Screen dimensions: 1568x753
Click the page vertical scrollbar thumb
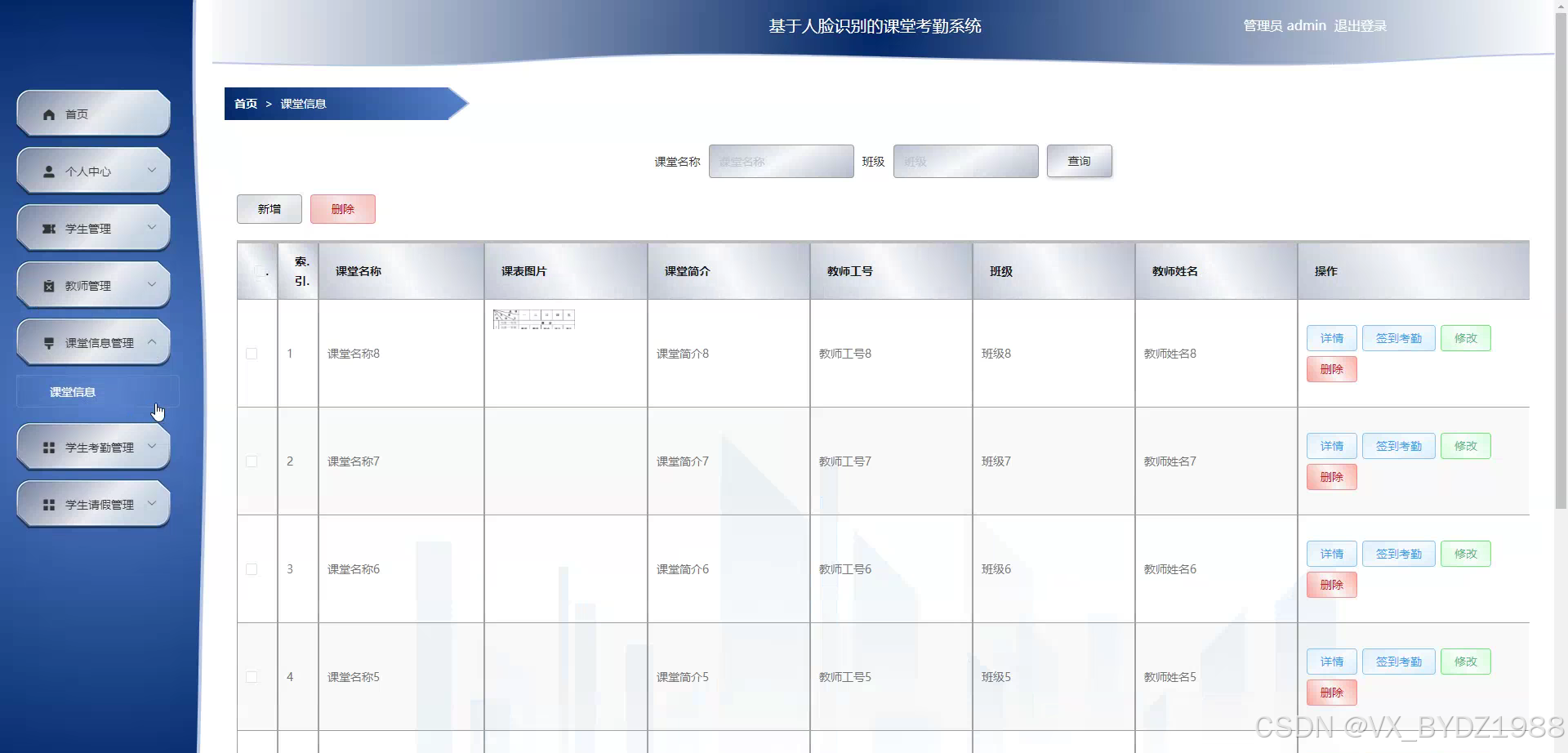click(x=1561, y=261)
